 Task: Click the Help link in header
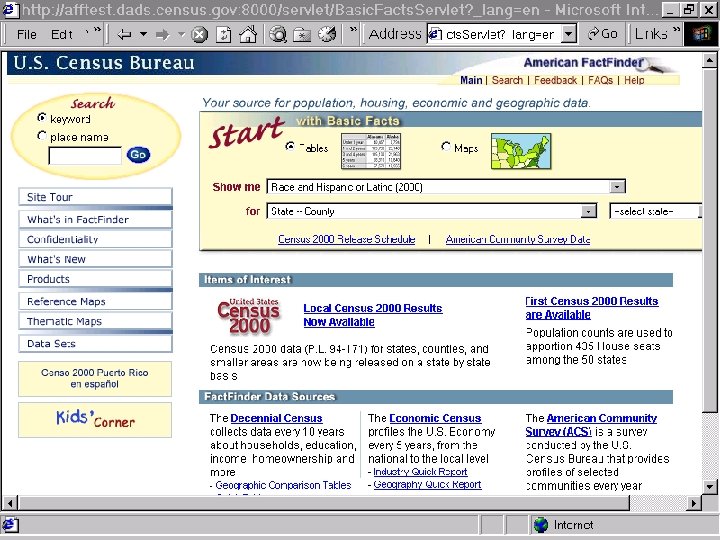coord(634,80)
